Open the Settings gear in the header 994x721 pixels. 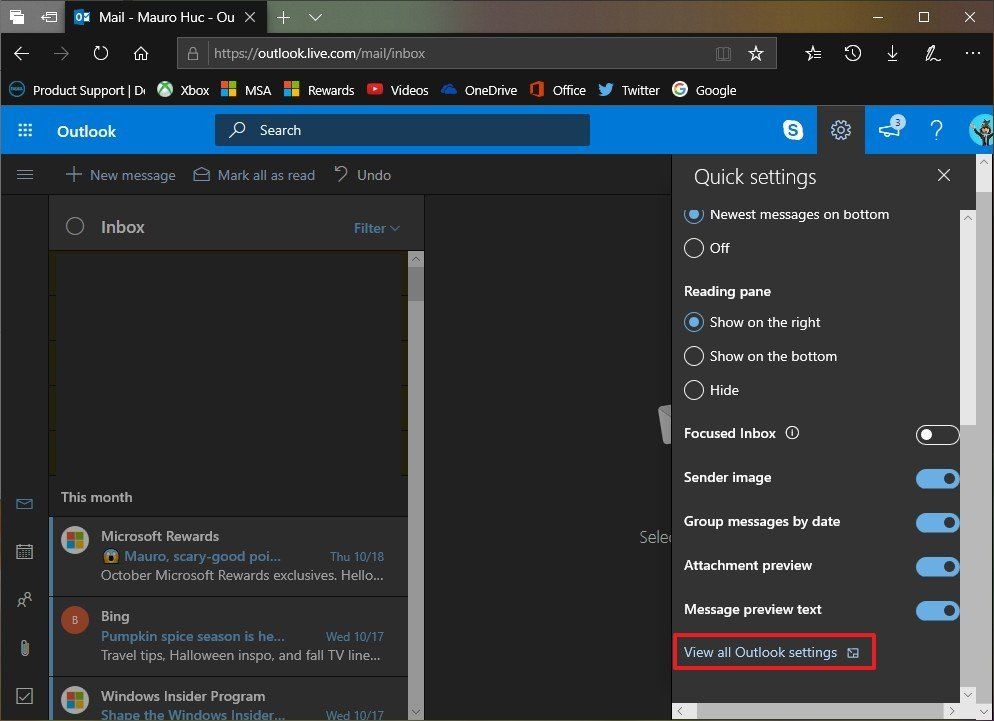click(x=840, y=130)
